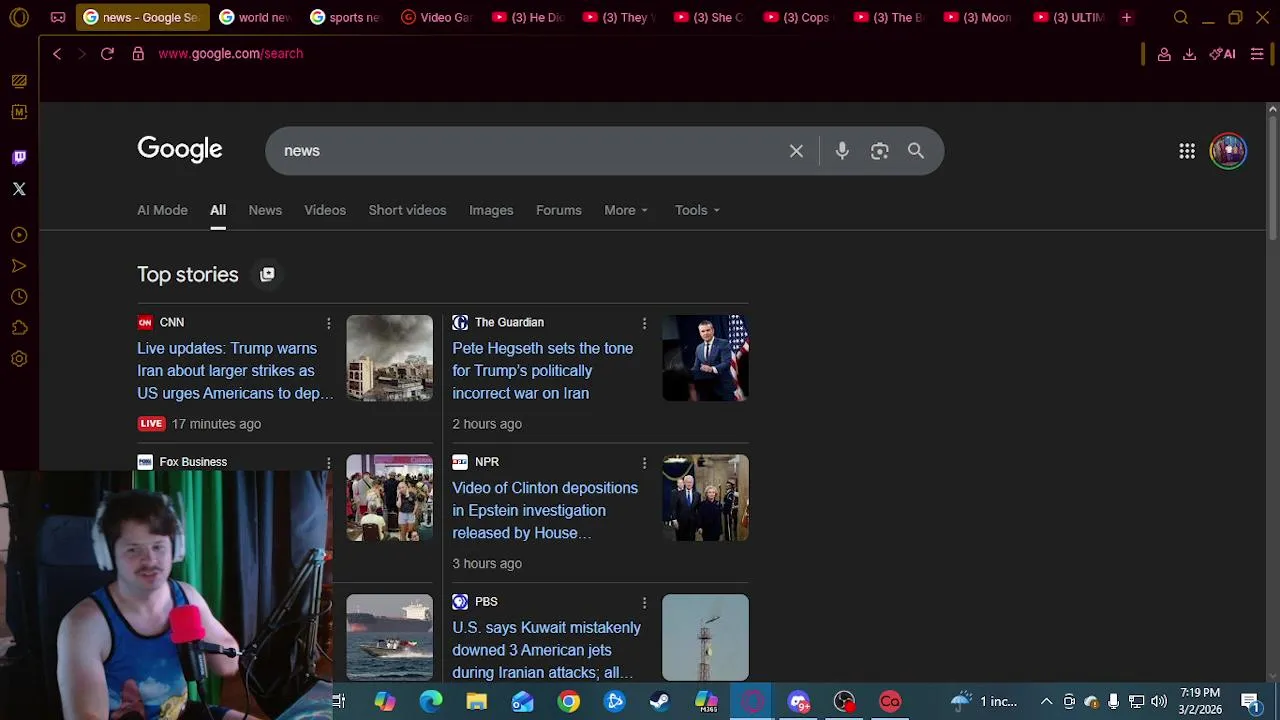Clear the search query with X
This screenshot has height=720, width=1280.
(x=796, y=151)
